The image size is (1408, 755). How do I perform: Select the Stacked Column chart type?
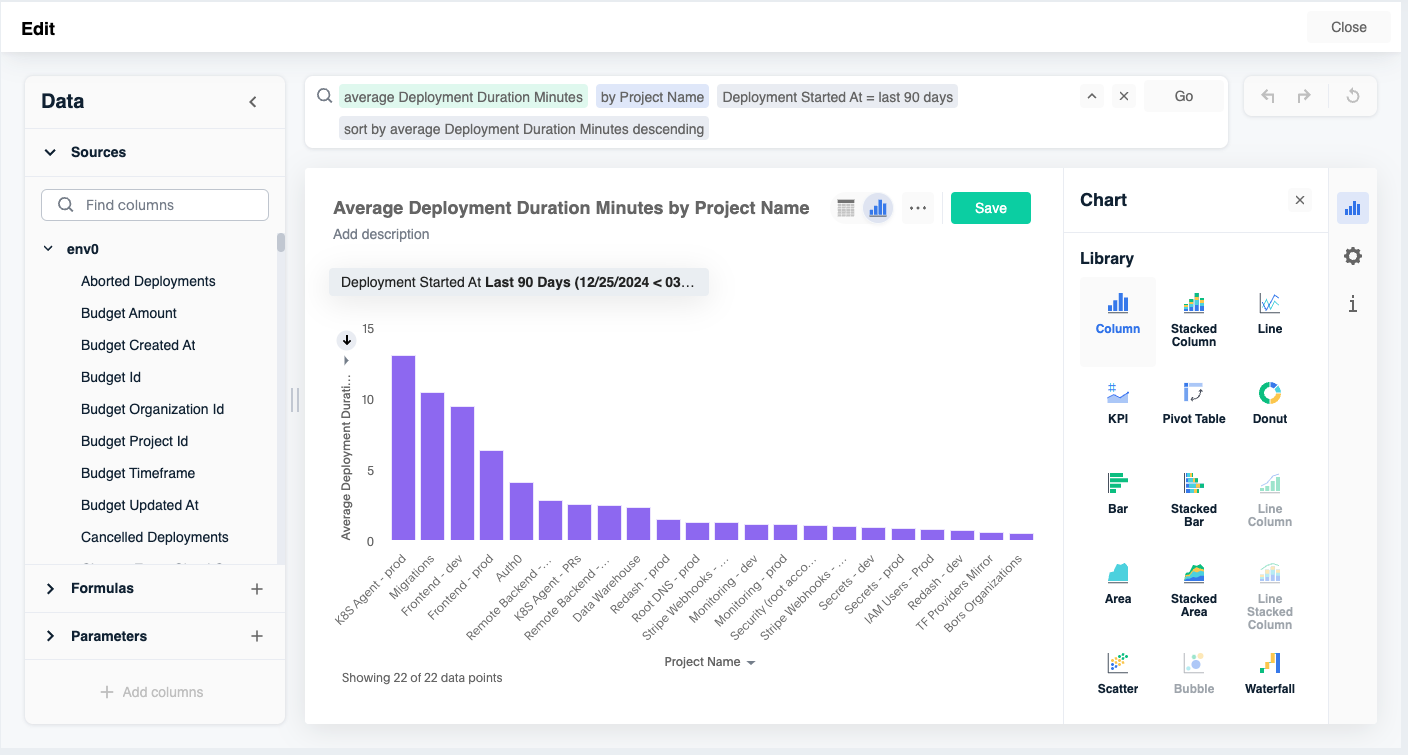1194,321
